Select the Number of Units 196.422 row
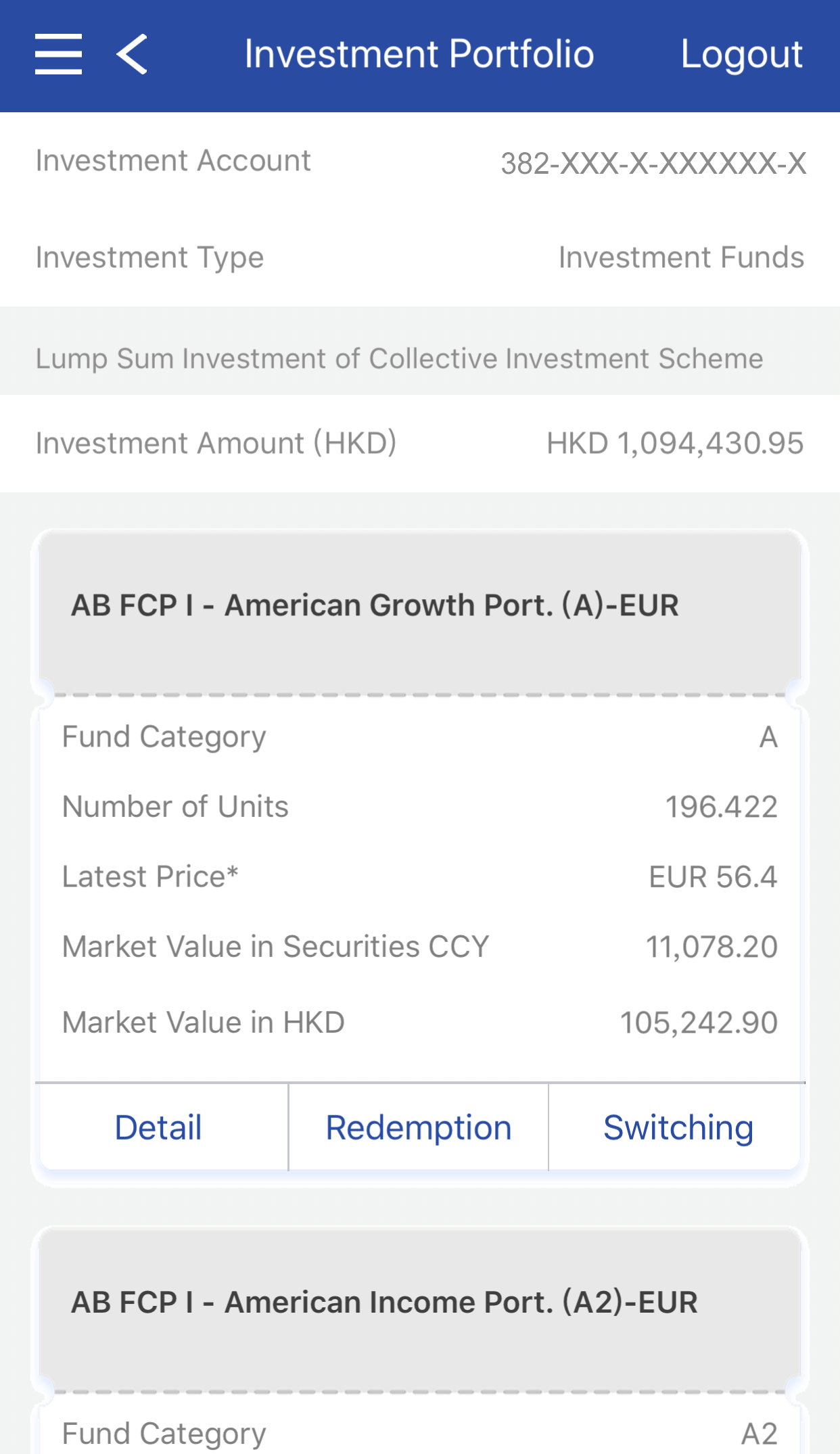This screenshot has width=840, height=1454. [419, 807]
